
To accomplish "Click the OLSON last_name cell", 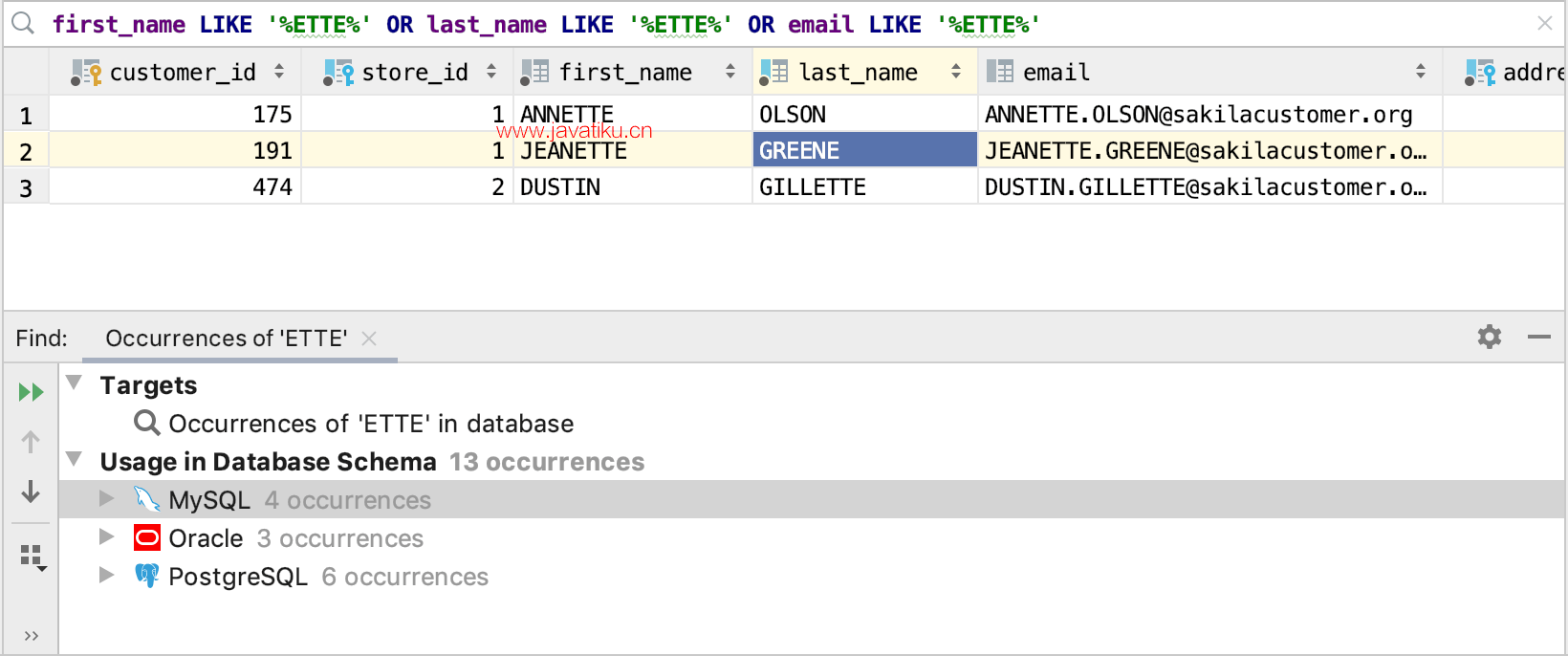I will coord(865,115).
